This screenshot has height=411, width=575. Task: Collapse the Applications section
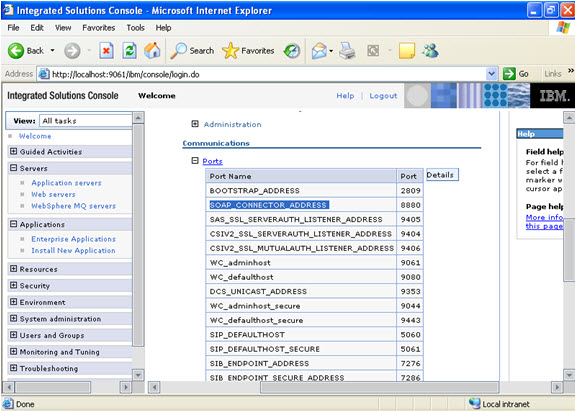(14, 224)
